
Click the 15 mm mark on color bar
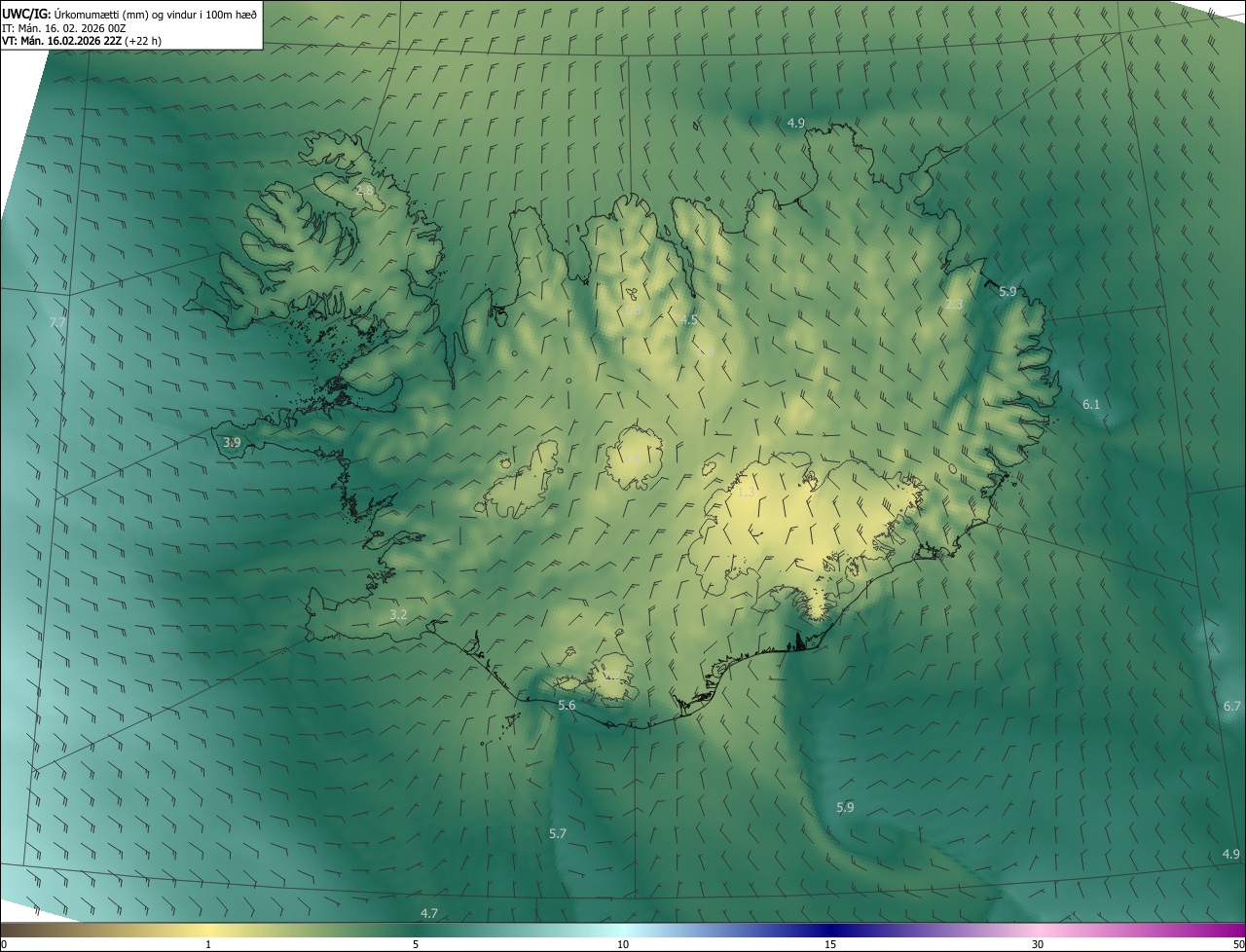830,944
